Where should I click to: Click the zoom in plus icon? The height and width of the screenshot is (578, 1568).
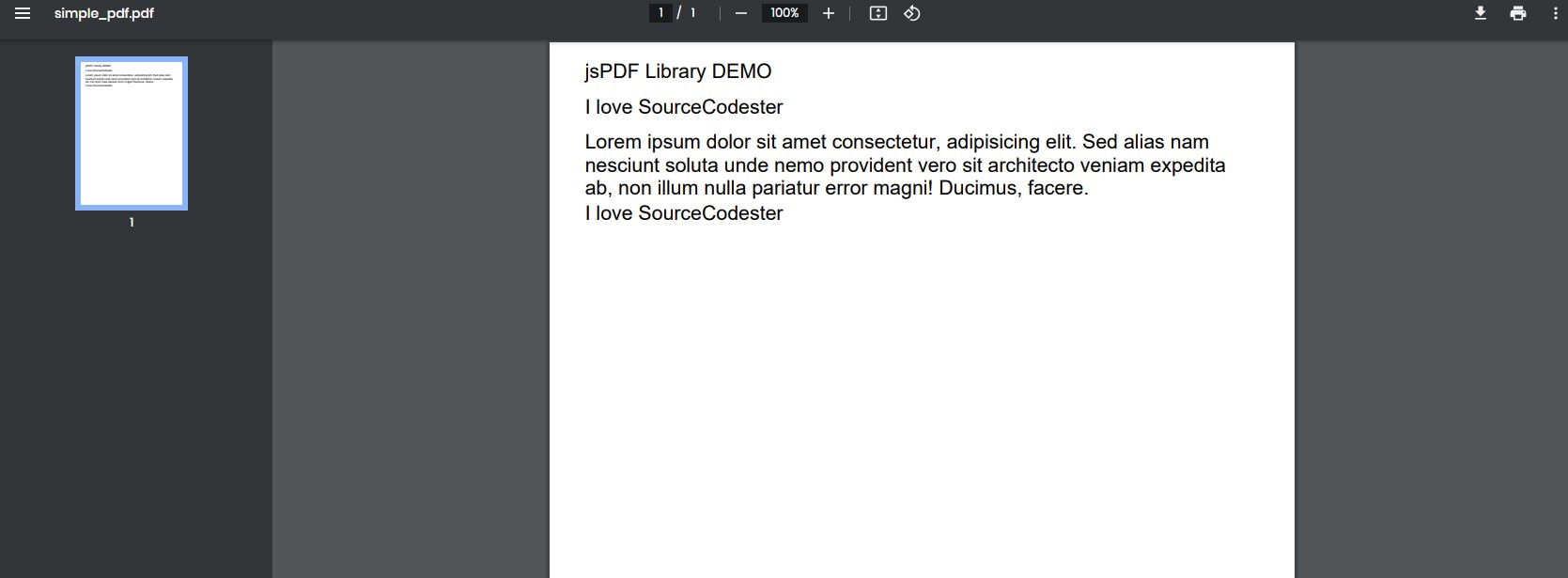[x=829, y=13]
